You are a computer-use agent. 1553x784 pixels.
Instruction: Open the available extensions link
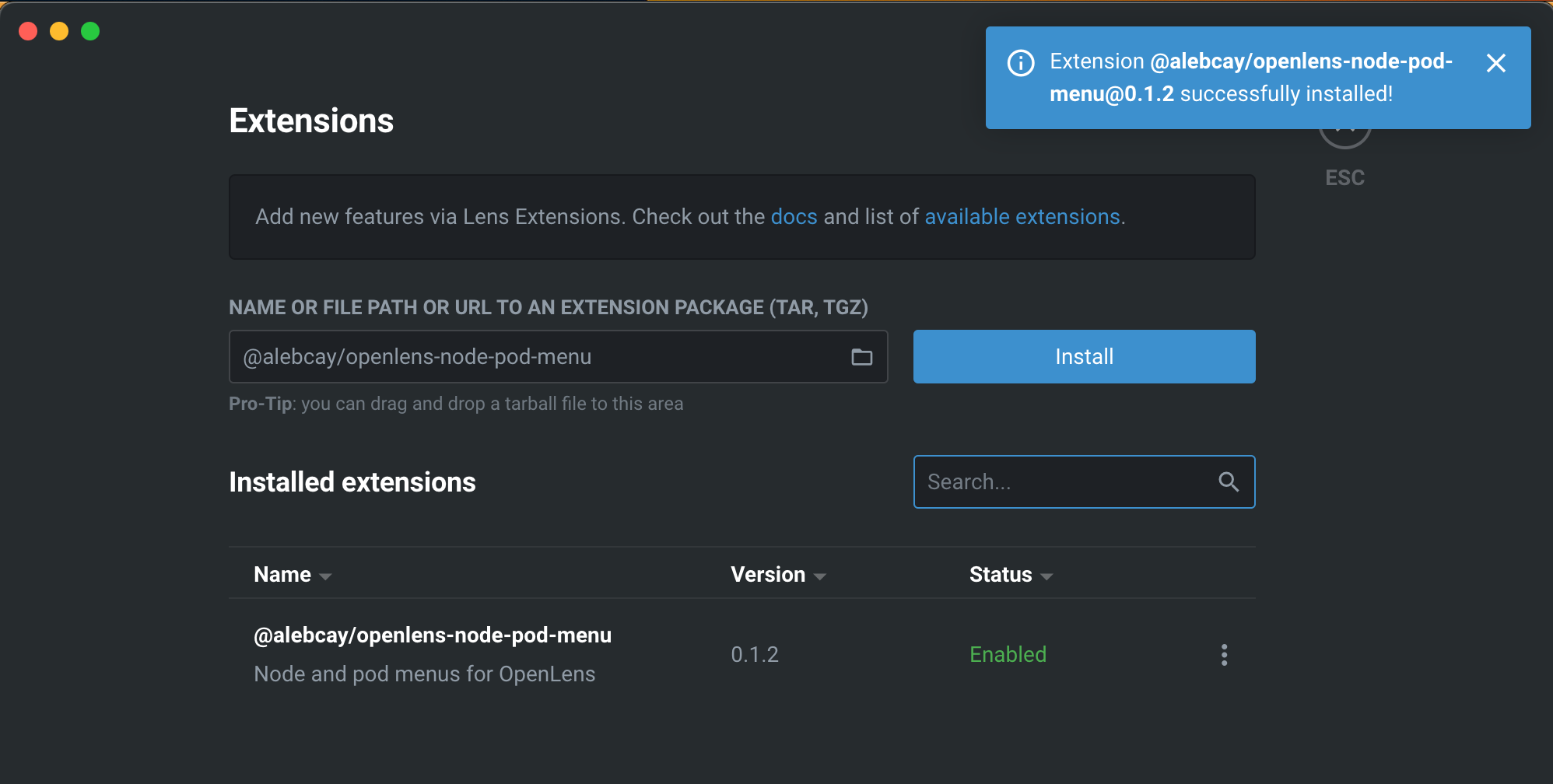1022,217
